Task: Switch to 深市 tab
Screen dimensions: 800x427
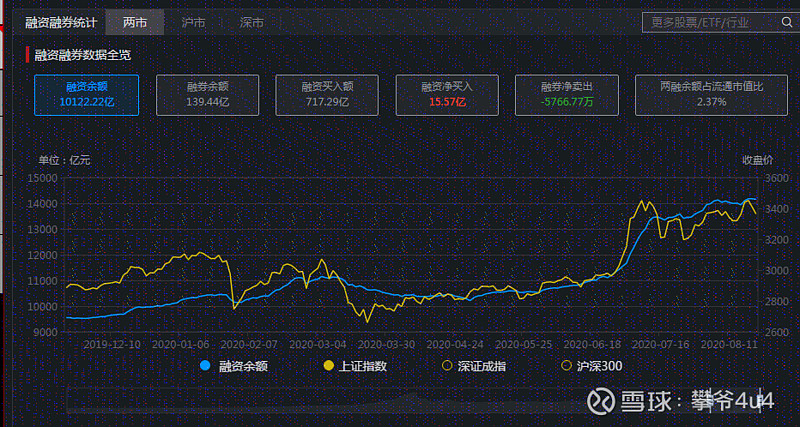Action: pos(252,22)
